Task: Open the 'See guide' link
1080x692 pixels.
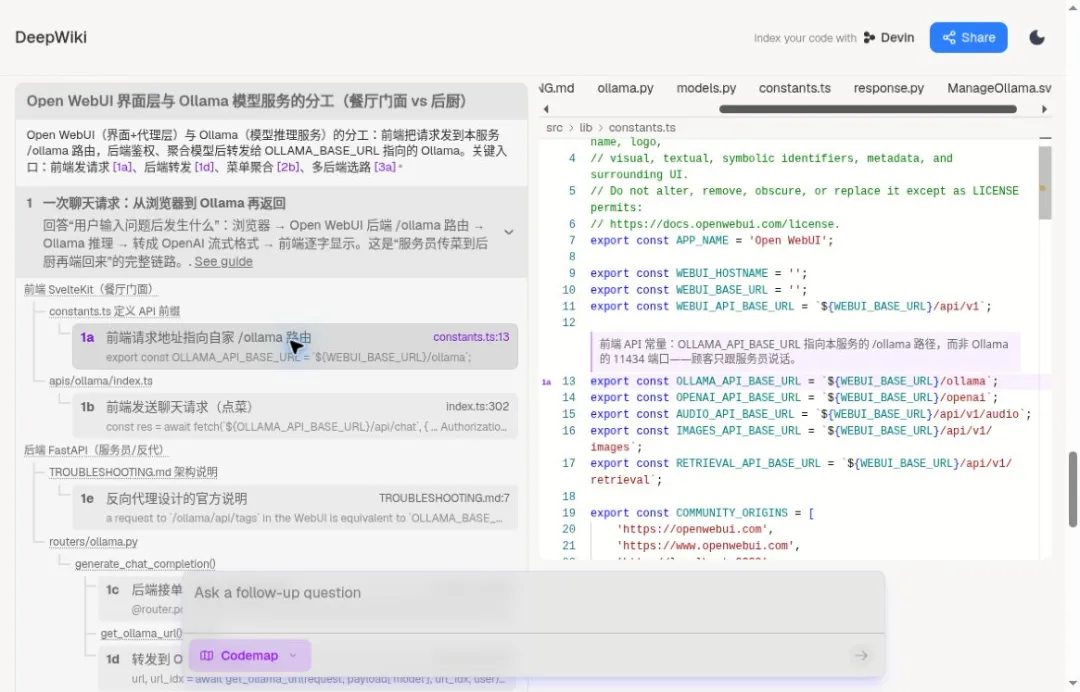Action: click(x=223, y=262)
